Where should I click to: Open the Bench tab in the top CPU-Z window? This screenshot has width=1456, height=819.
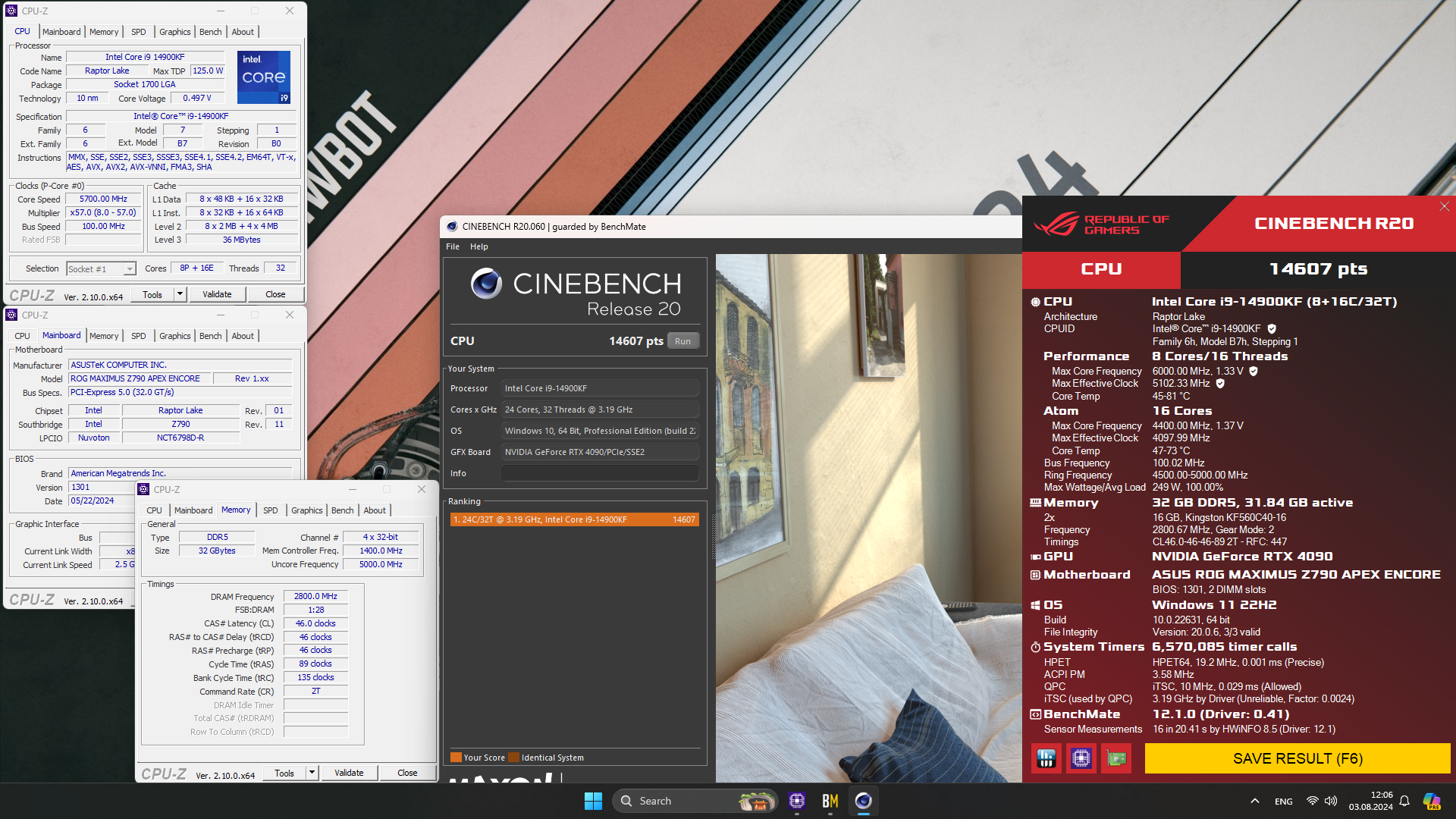tap(211, 32)
